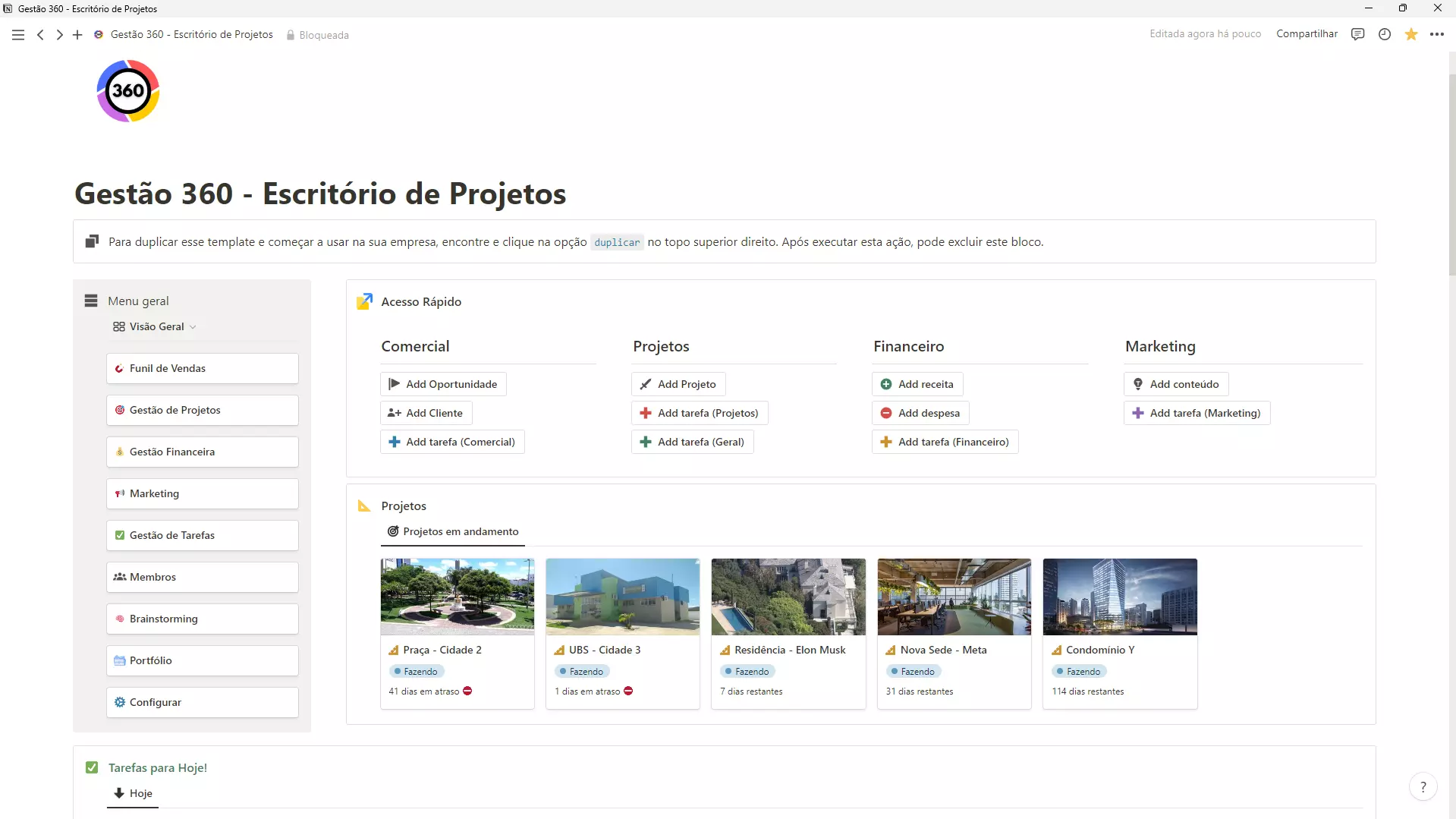Create a new page with plus icon
Image resolution: width=1456 pixels, height=819 pixels.
[x=77, y=35]
